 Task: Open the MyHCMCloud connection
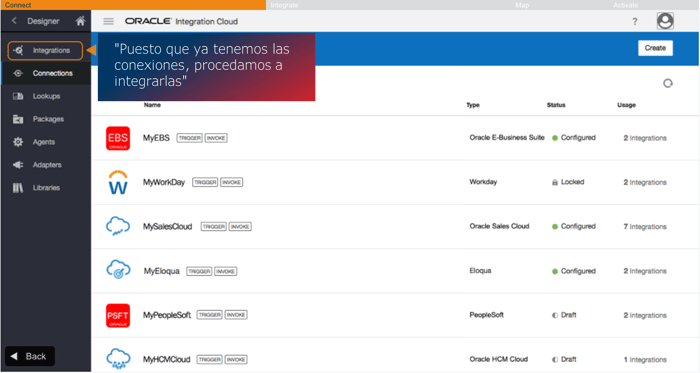pyautogui.click(x=167, y=360)
